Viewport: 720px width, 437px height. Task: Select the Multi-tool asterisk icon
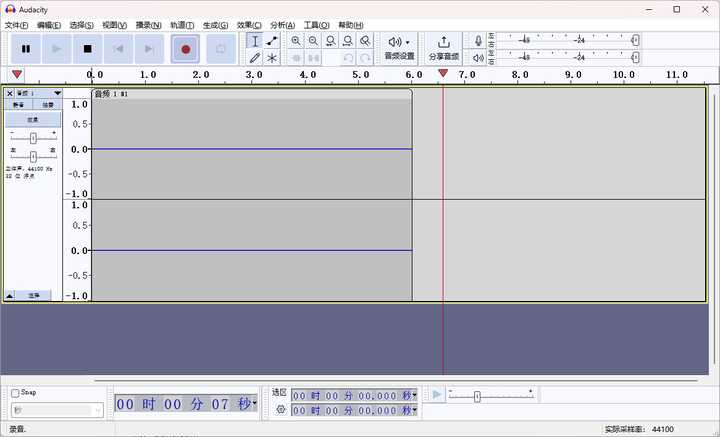272,58
